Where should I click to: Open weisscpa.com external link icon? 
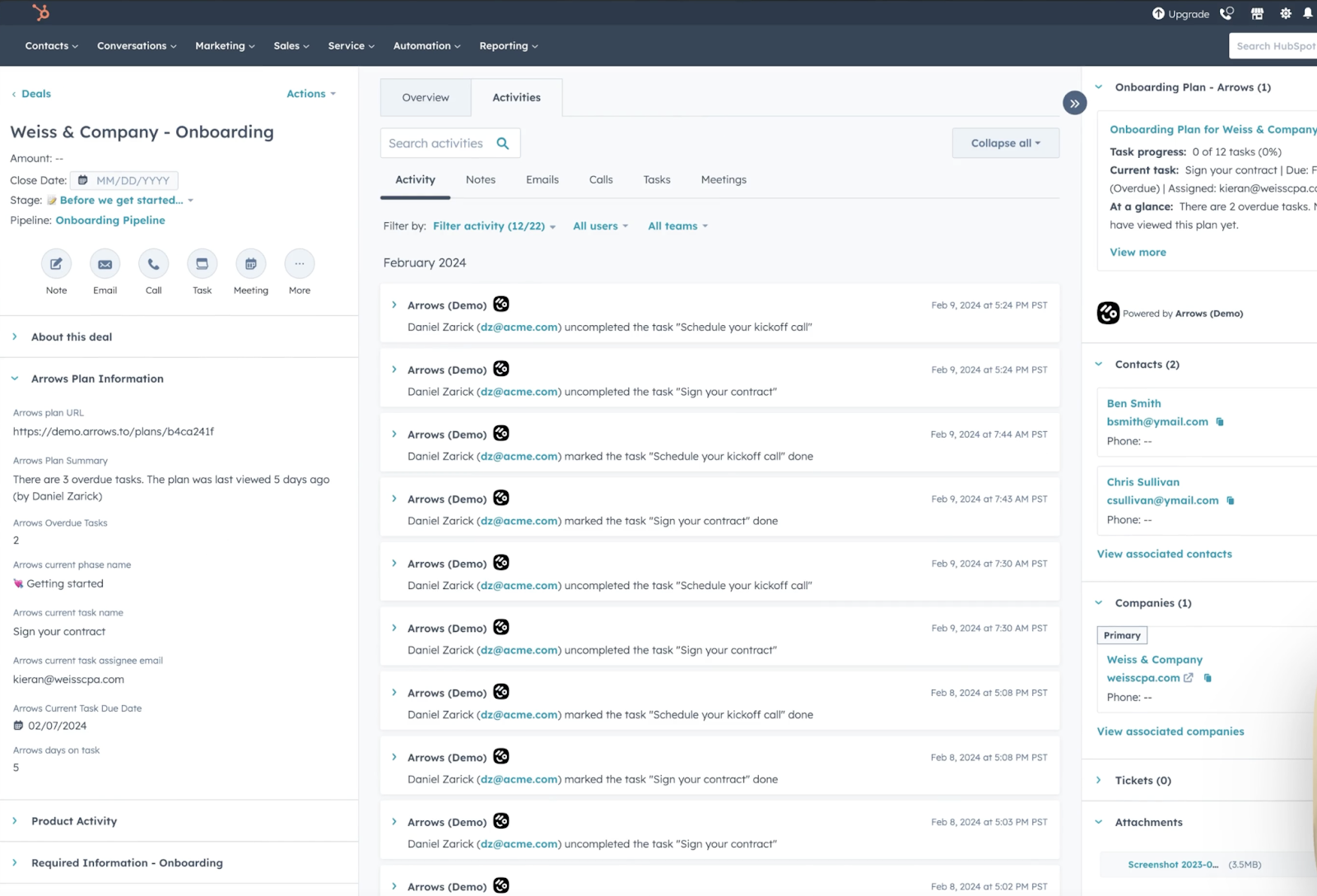(1189, 678)
